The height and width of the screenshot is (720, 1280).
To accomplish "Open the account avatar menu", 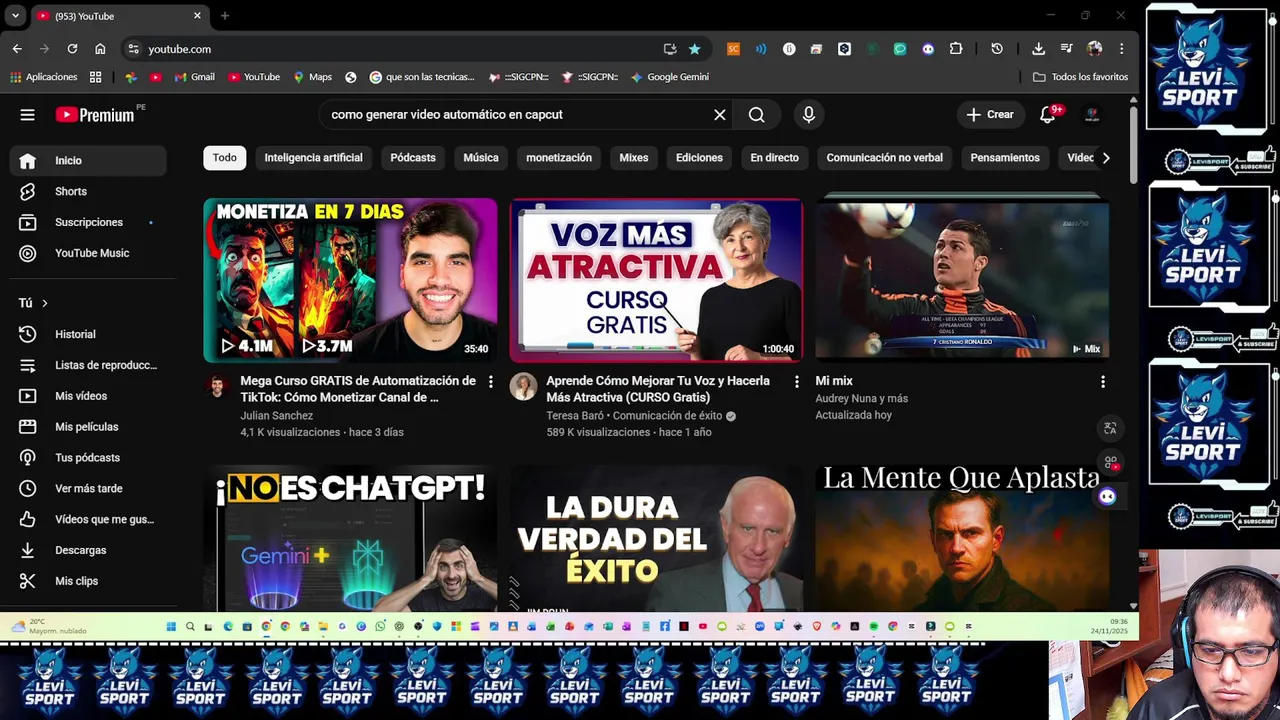I will click(x=1092, y=115).
